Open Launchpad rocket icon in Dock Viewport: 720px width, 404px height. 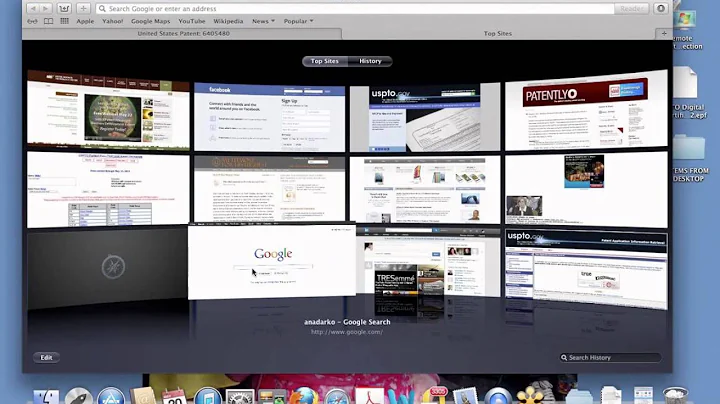tap(78, 396)
